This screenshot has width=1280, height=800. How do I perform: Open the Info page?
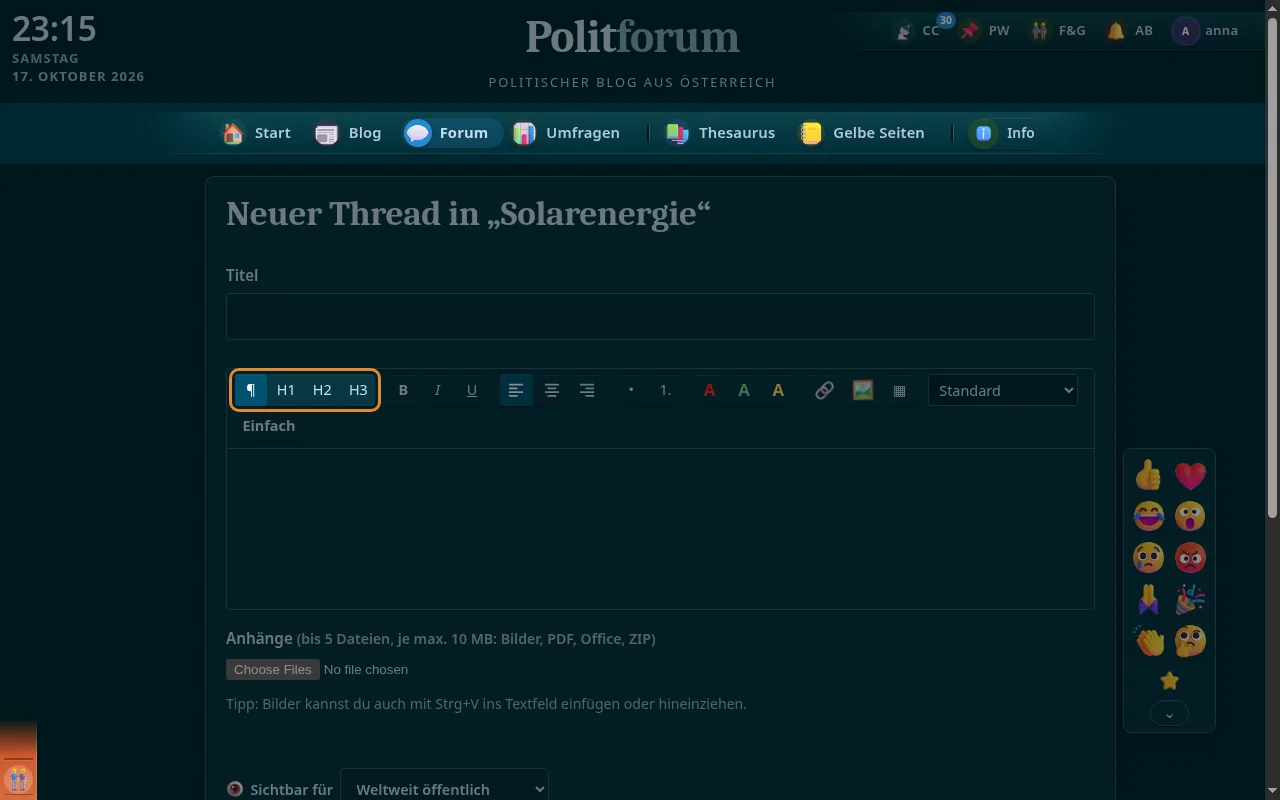click(1003, 133)
